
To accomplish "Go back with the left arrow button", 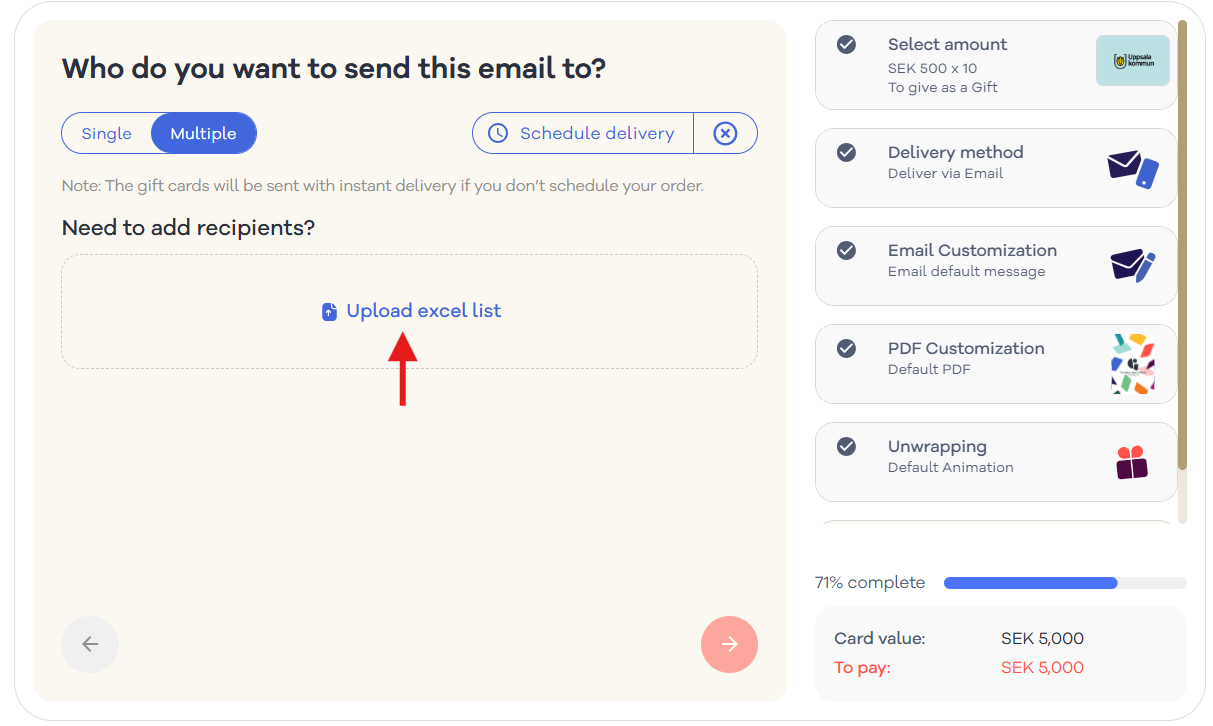I will (x=90, y=644).
